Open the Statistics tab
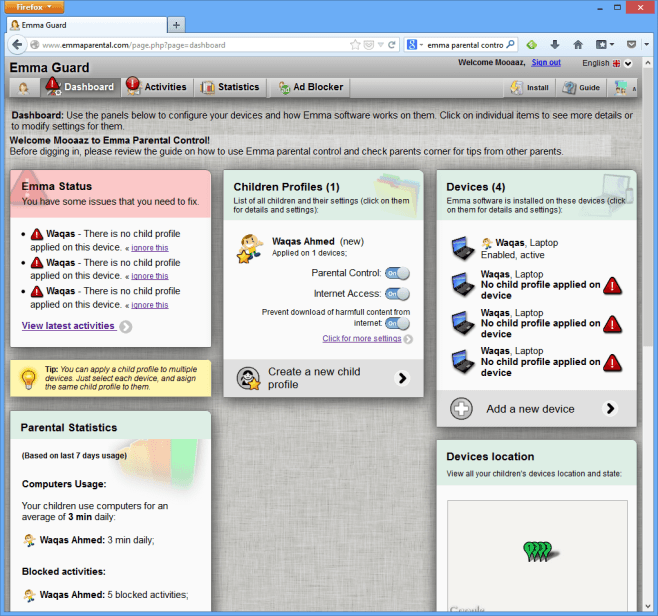 [x=230, y=87]
